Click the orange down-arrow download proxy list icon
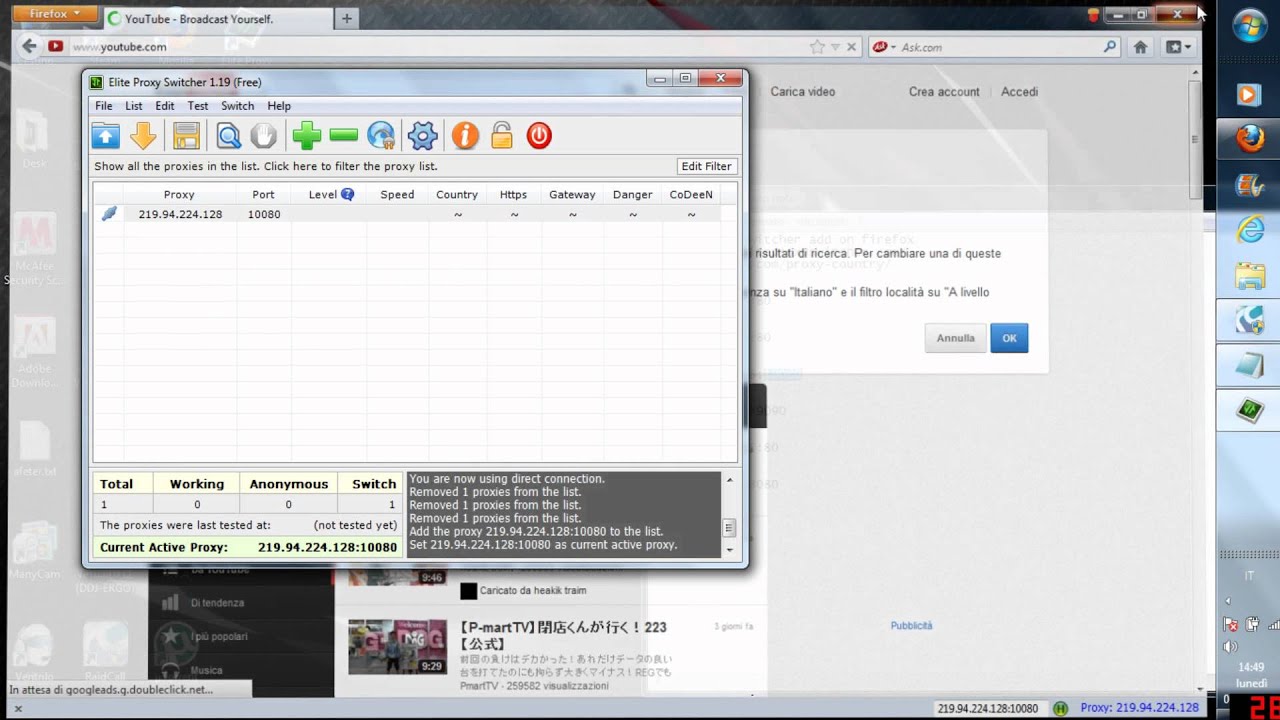Screen dimensions: 1280x720 pyautogui.click(x=143, y=136)
